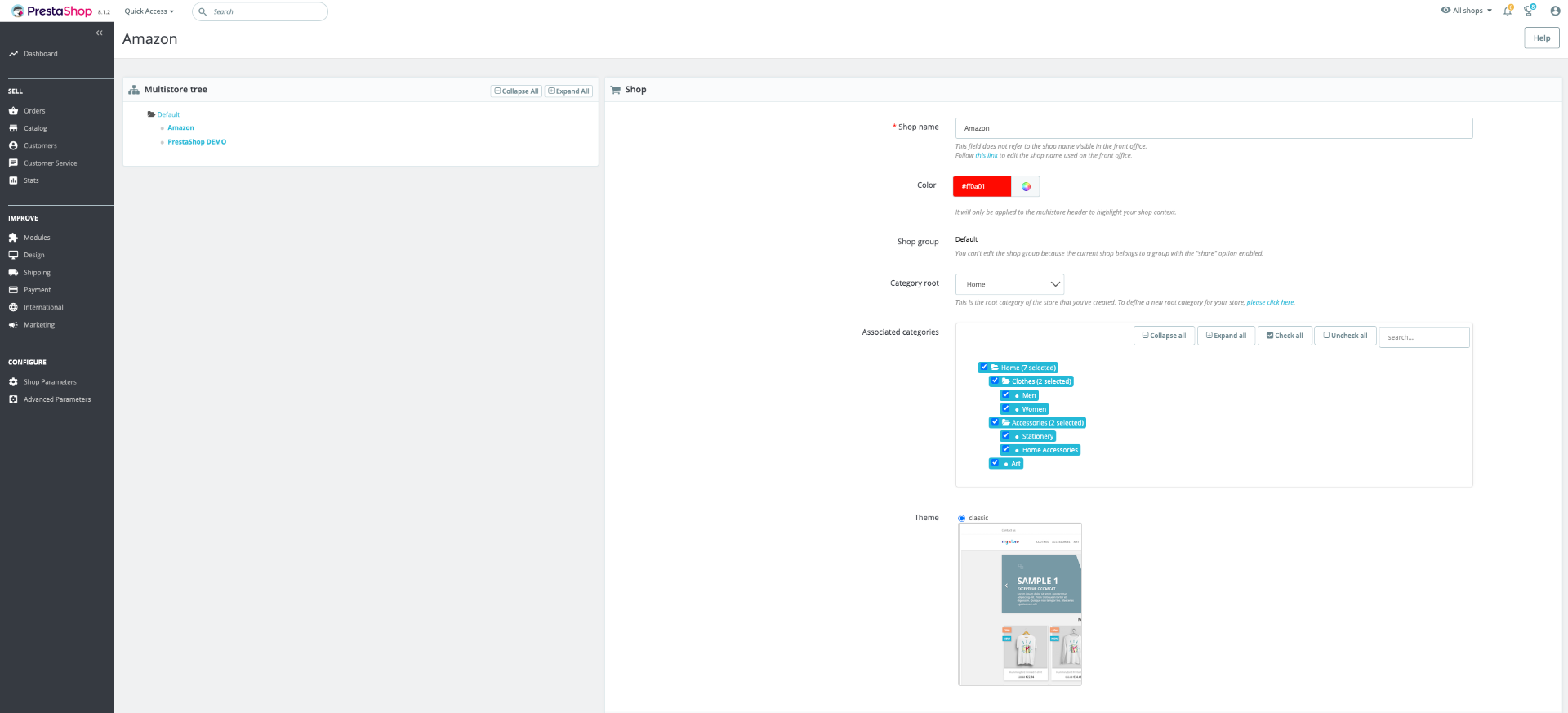Click the Default group folder icon
The image size is (1568, 713).
(x=151, y=114)
